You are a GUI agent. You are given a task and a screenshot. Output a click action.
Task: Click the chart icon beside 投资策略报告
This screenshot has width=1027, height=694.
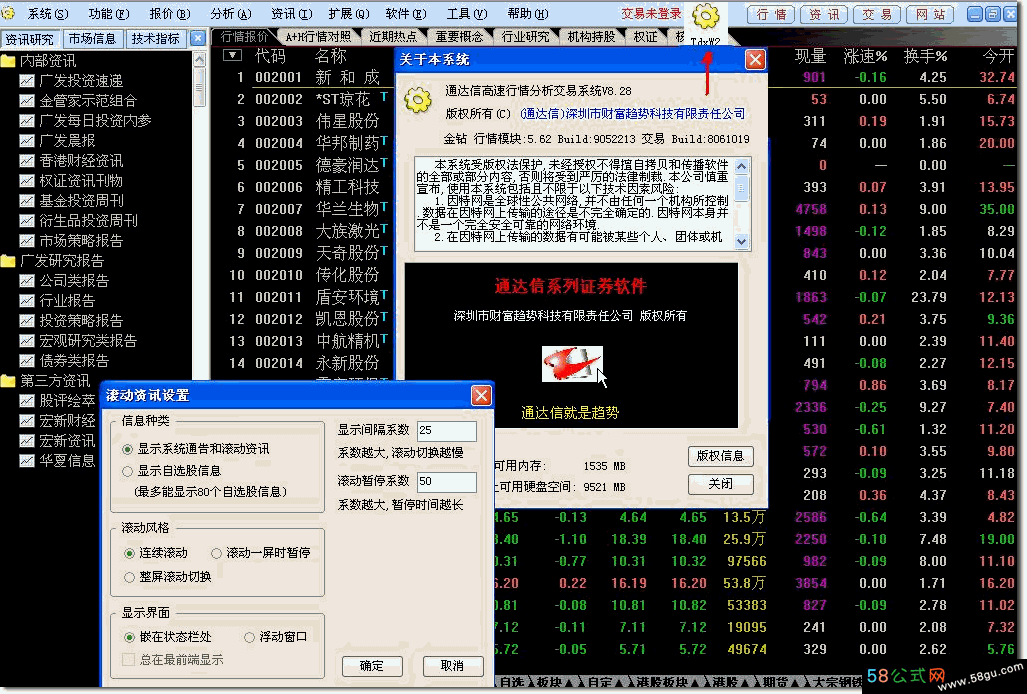27,321
